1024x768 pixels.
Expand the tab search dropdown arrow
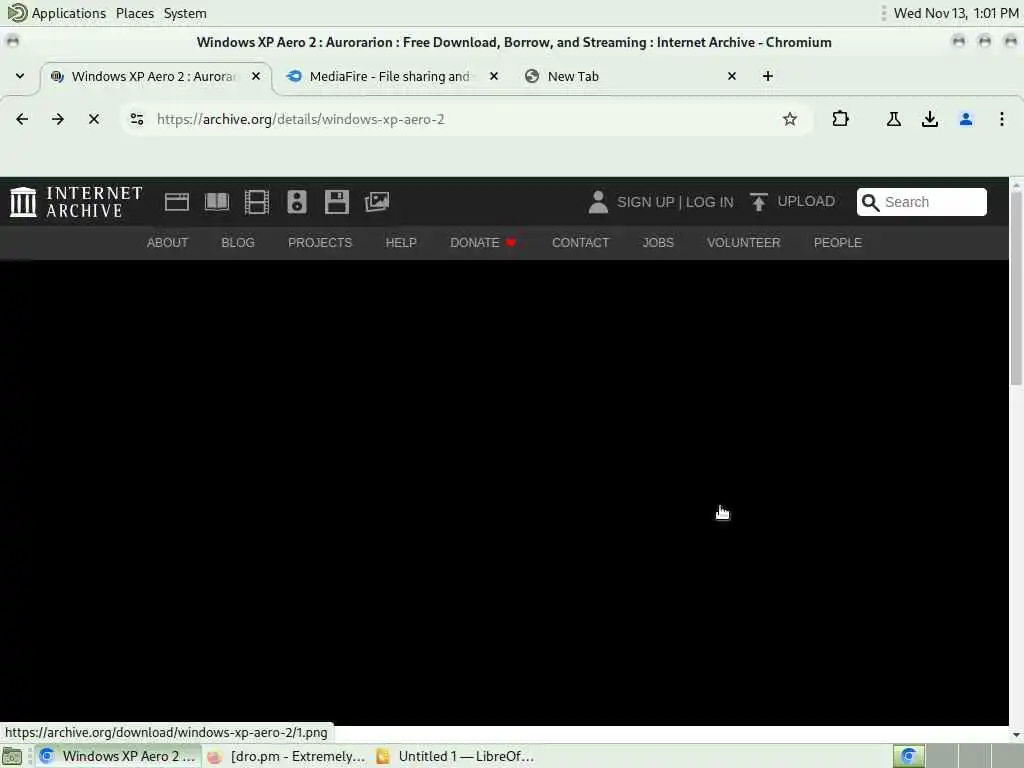(20, 76)
